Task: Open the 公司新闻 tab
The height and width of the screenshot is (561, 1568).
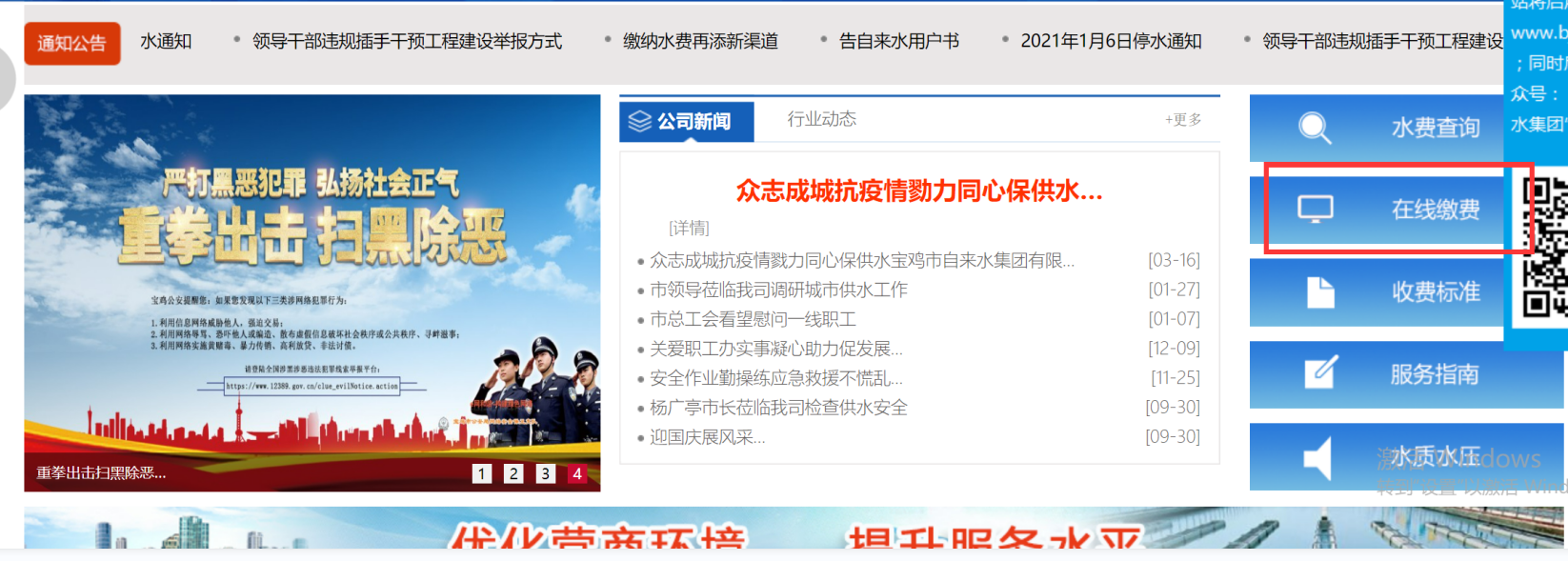Action: pos(687,122)
